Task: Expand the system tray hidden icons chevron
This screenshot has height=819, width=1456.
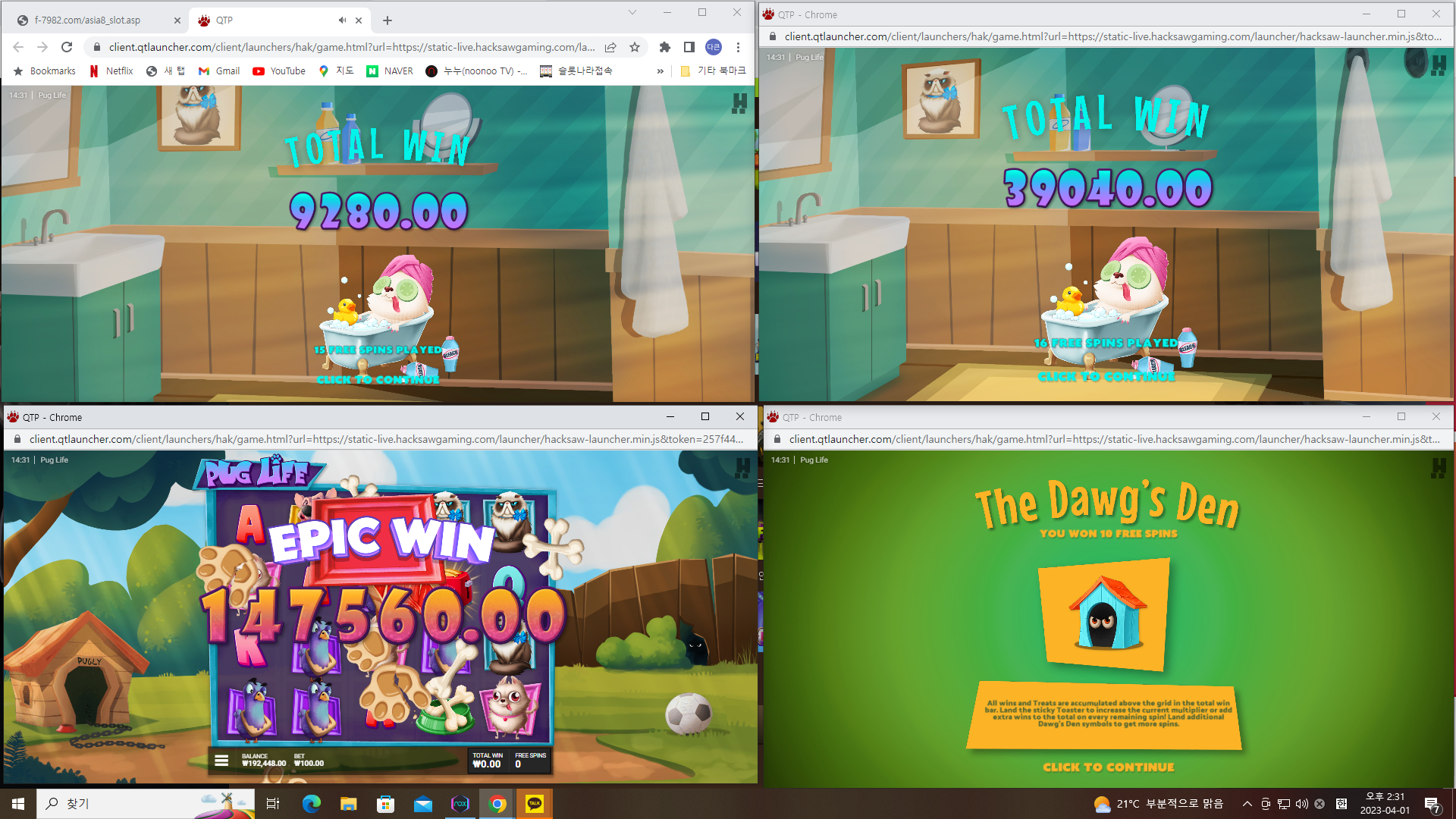Action: click(x=1247, y=804)
